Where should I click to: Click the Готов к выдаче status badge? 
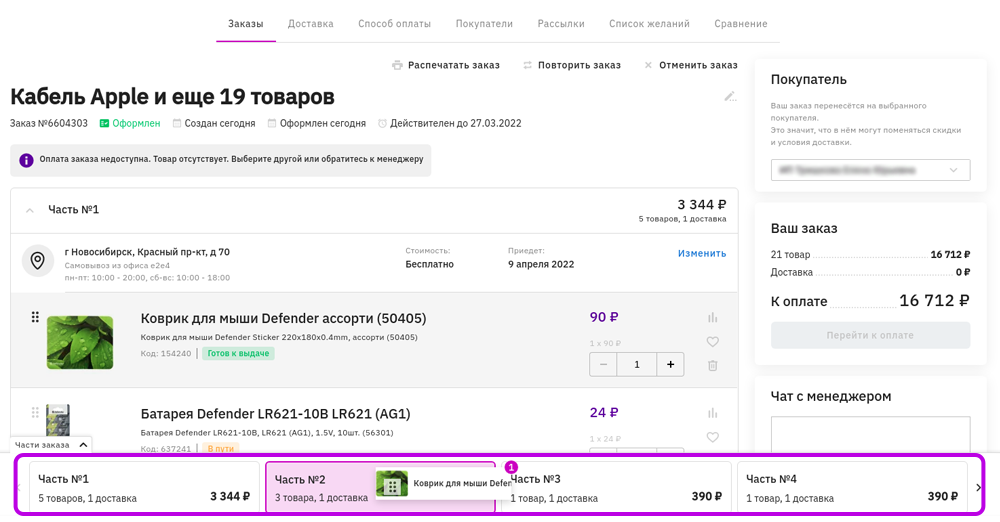[x=238, y=354]
